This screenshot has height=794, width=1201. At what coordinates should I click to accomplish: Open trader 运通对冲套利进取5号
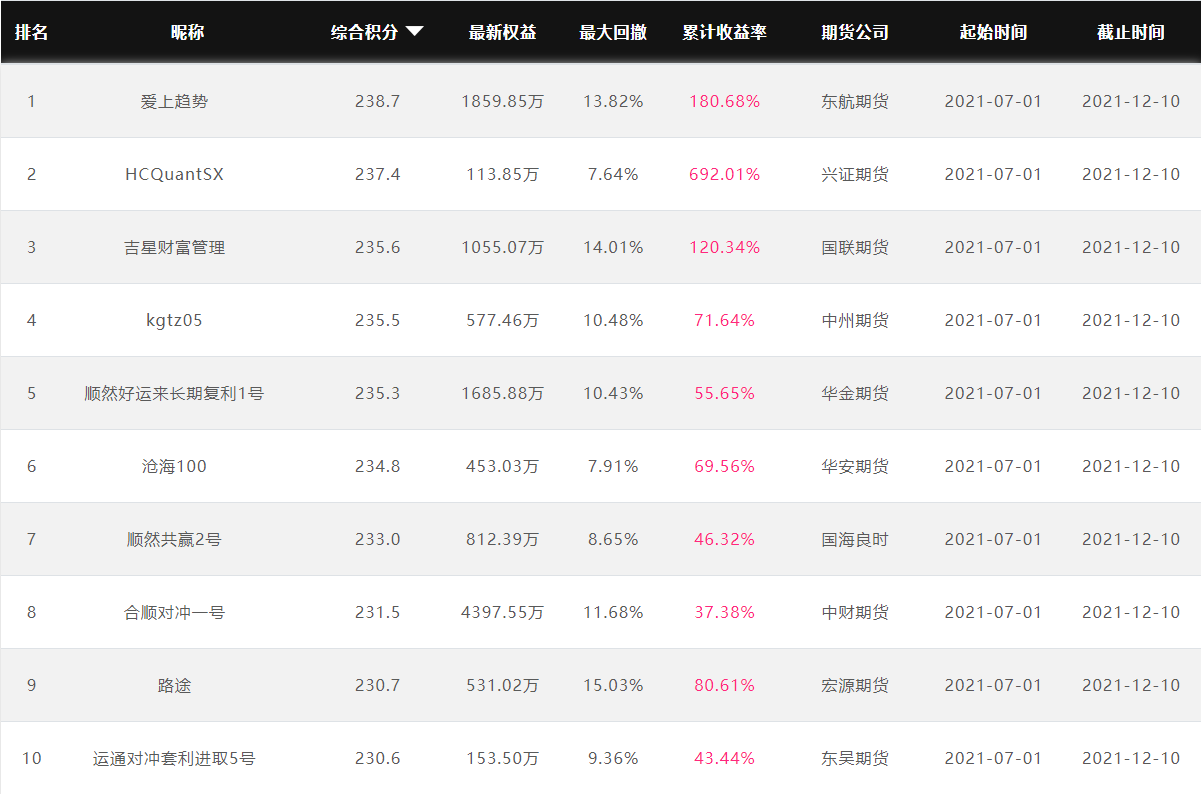coord(175,758)
